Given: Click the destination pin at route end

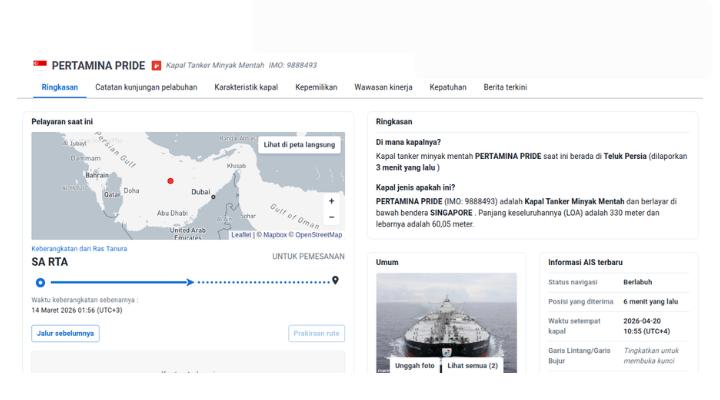Looking at the screenshot, I should pyautogui.click(x=335, y=280).
